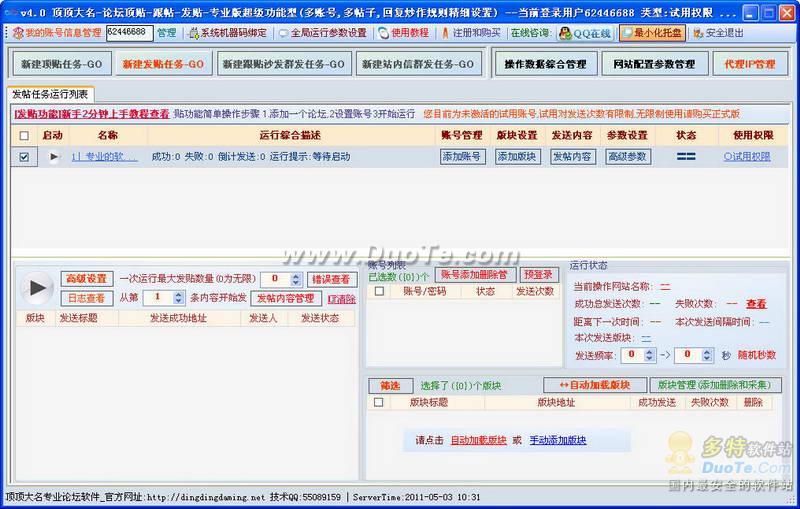
Task: Toggle select-all checkbox in board list
Action: [379, 402]
